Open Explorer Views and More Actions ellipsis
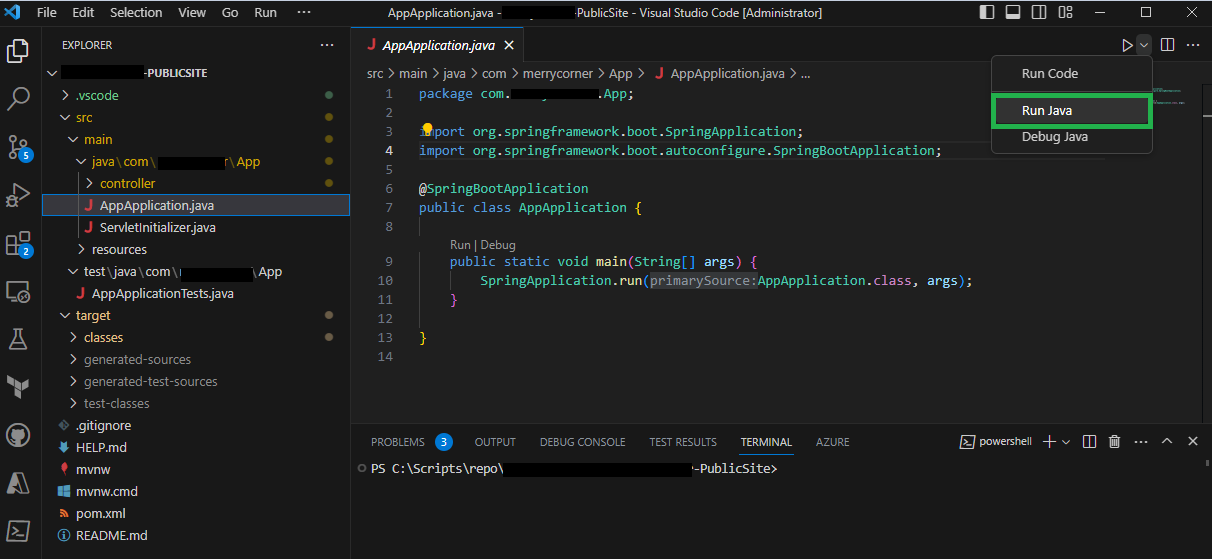Image resolution: width=1212 pixels, height=559 pixels. [327, 45]
